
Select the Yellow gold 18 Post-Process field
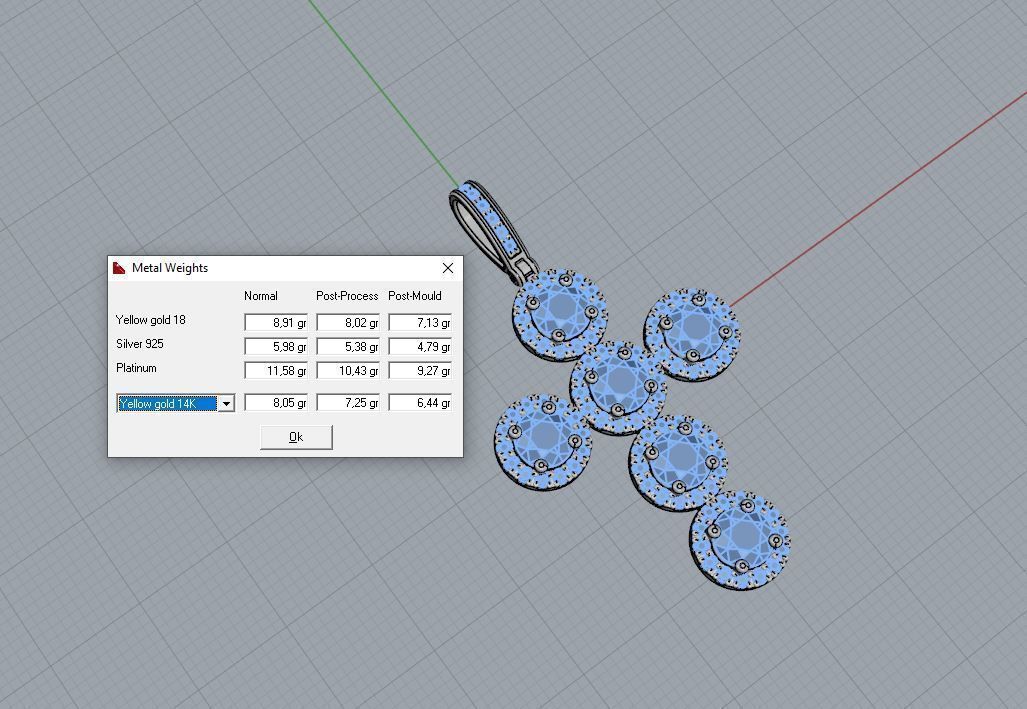[x=348, y=322]
